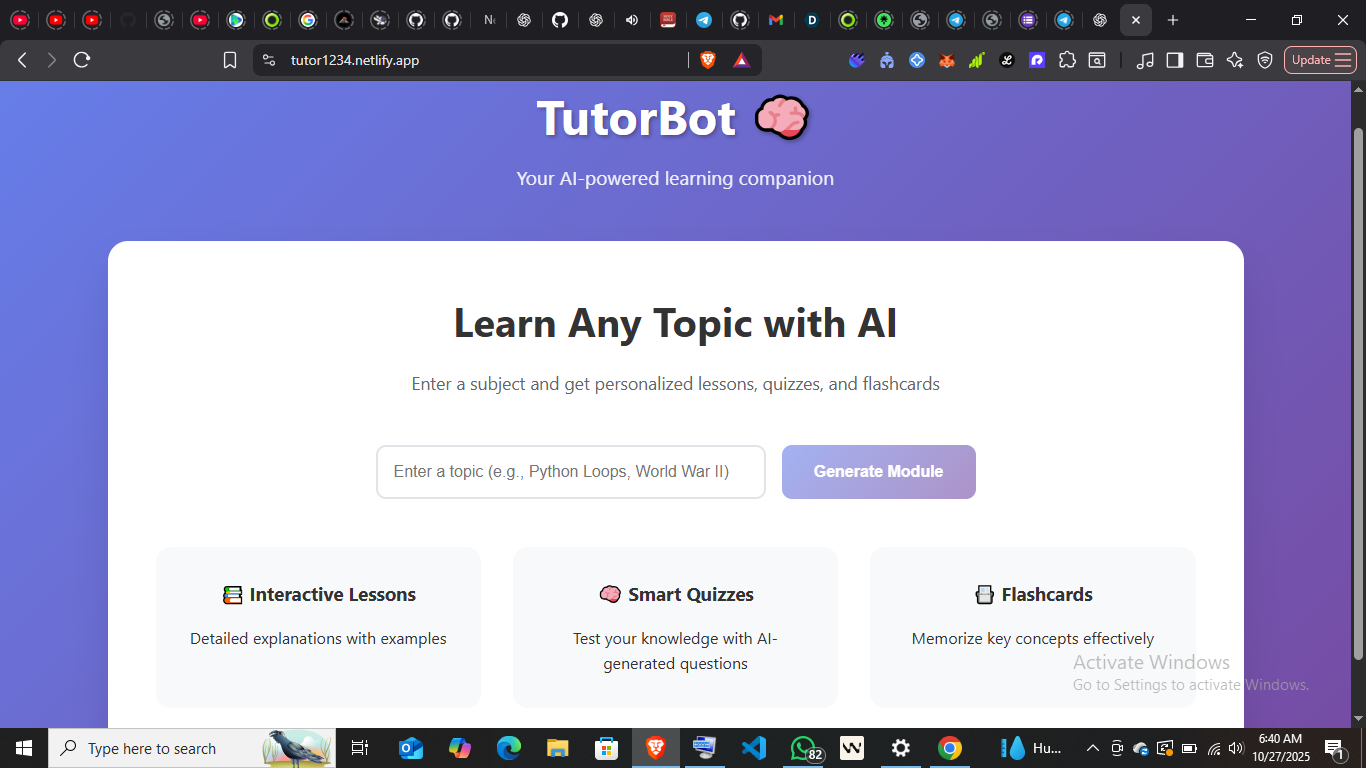Open Brave Rewards triangle icon
The image size is (1366, 768).
(741, 60)
